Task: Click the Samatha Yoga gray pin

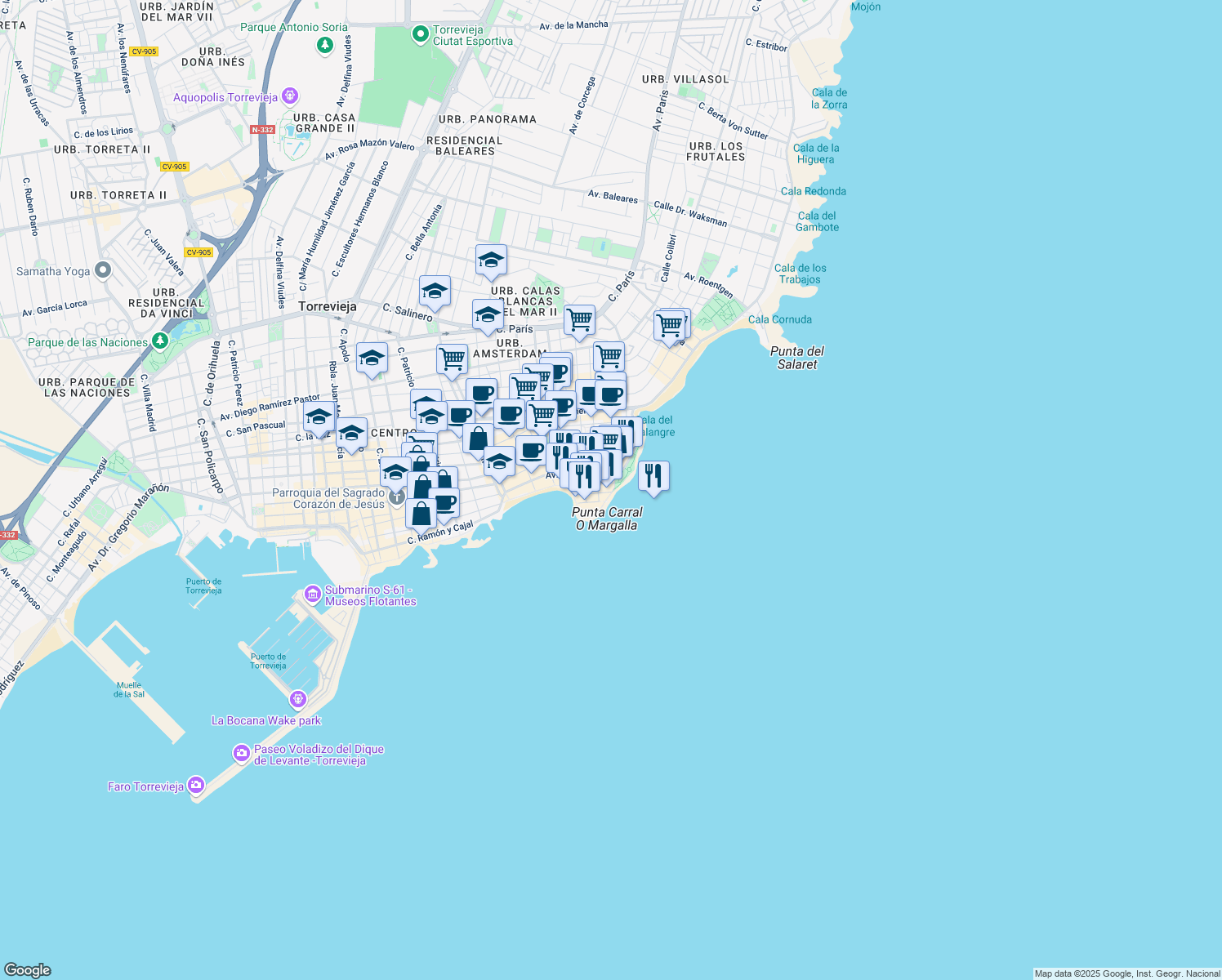Action: (x=102, y=269)
